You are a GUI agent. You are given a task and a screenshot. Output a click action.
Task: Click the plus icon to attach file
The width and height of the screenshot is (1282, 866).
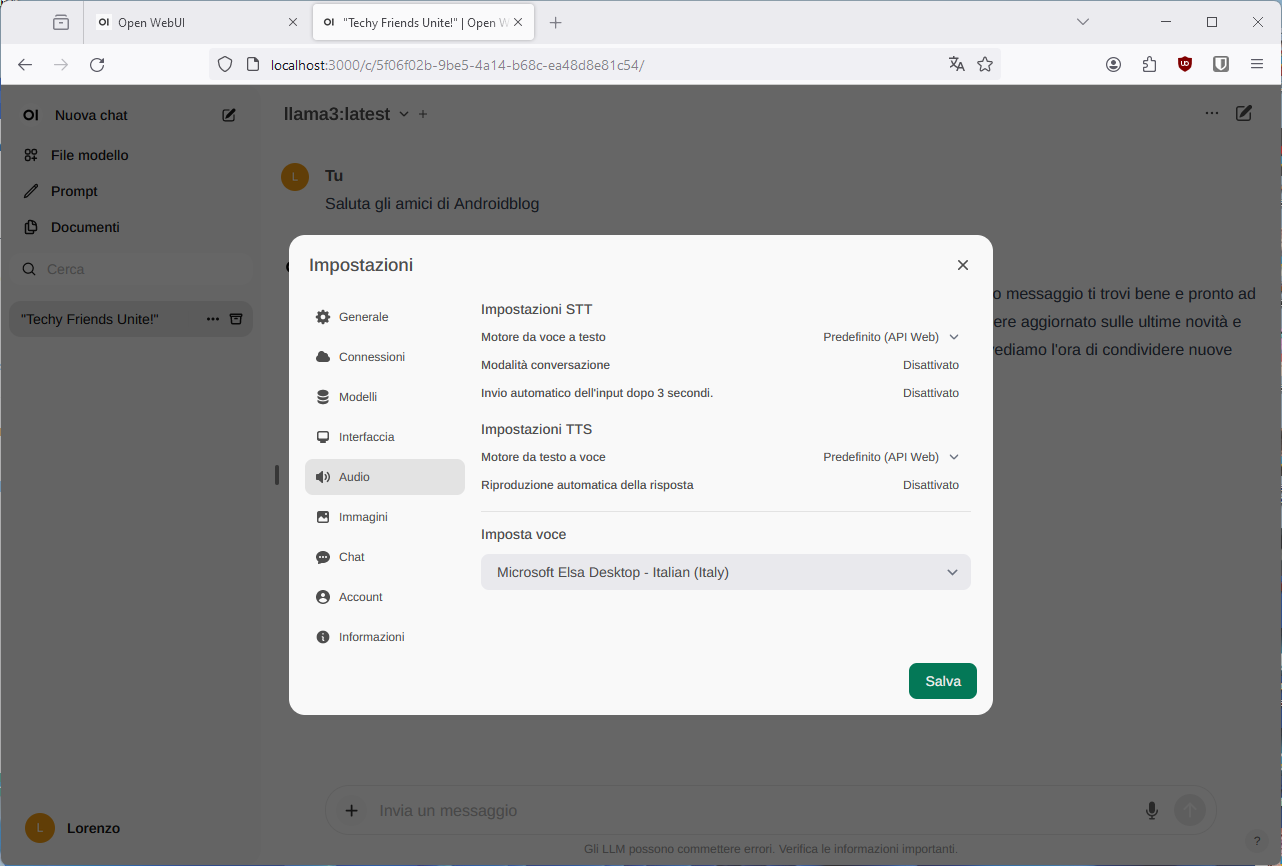[351, 810]
